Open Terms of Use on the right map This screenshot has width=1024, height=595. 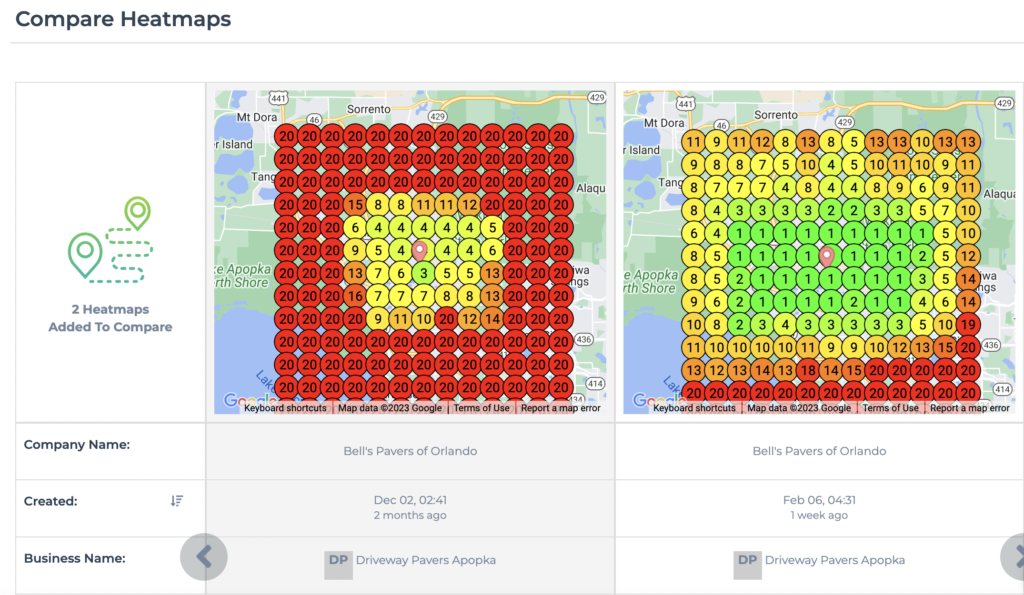pos(890,408)
